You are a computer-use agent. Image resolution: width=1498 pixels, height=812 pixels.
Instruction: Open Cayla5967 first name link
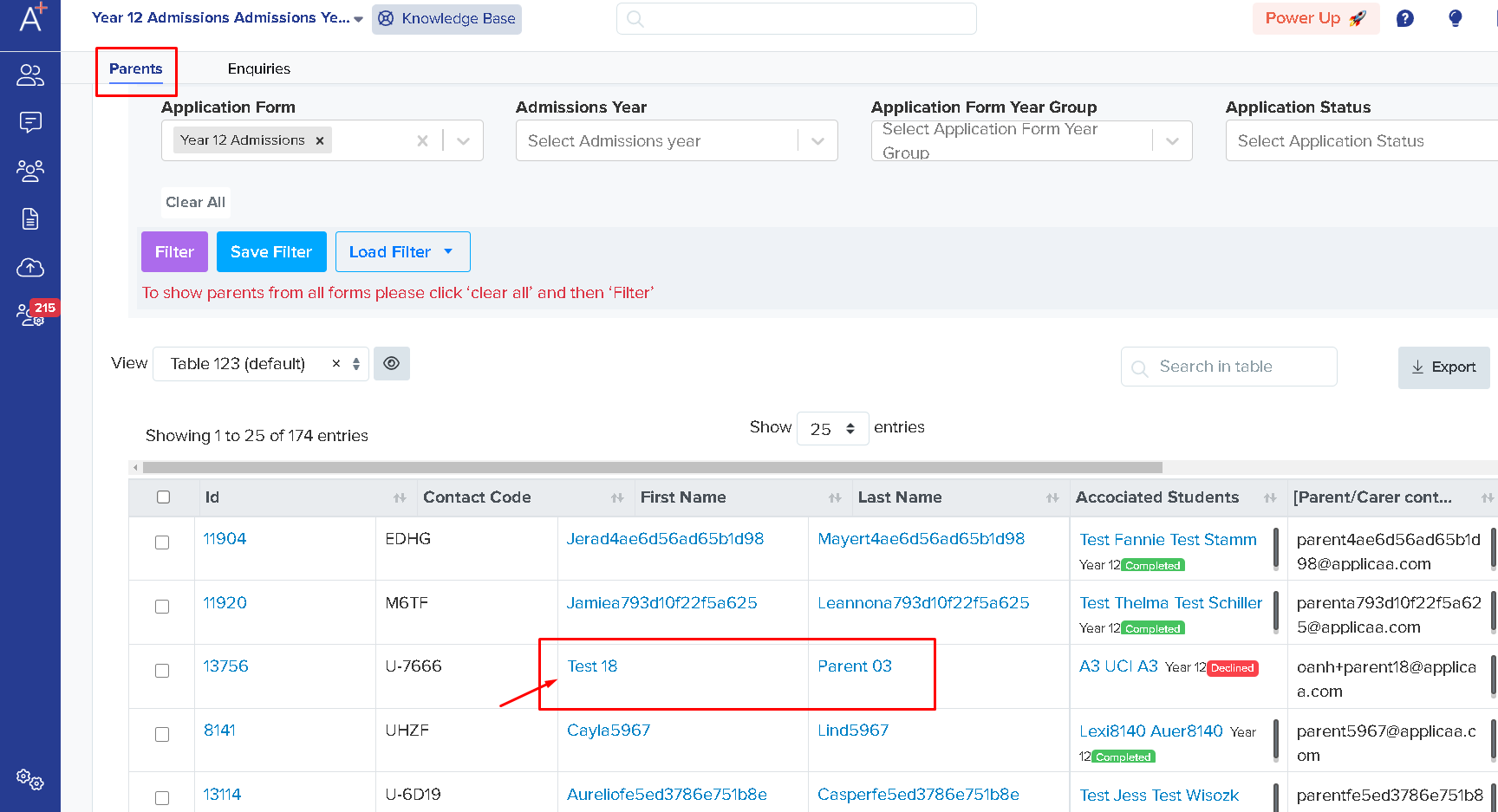point(609,731)
